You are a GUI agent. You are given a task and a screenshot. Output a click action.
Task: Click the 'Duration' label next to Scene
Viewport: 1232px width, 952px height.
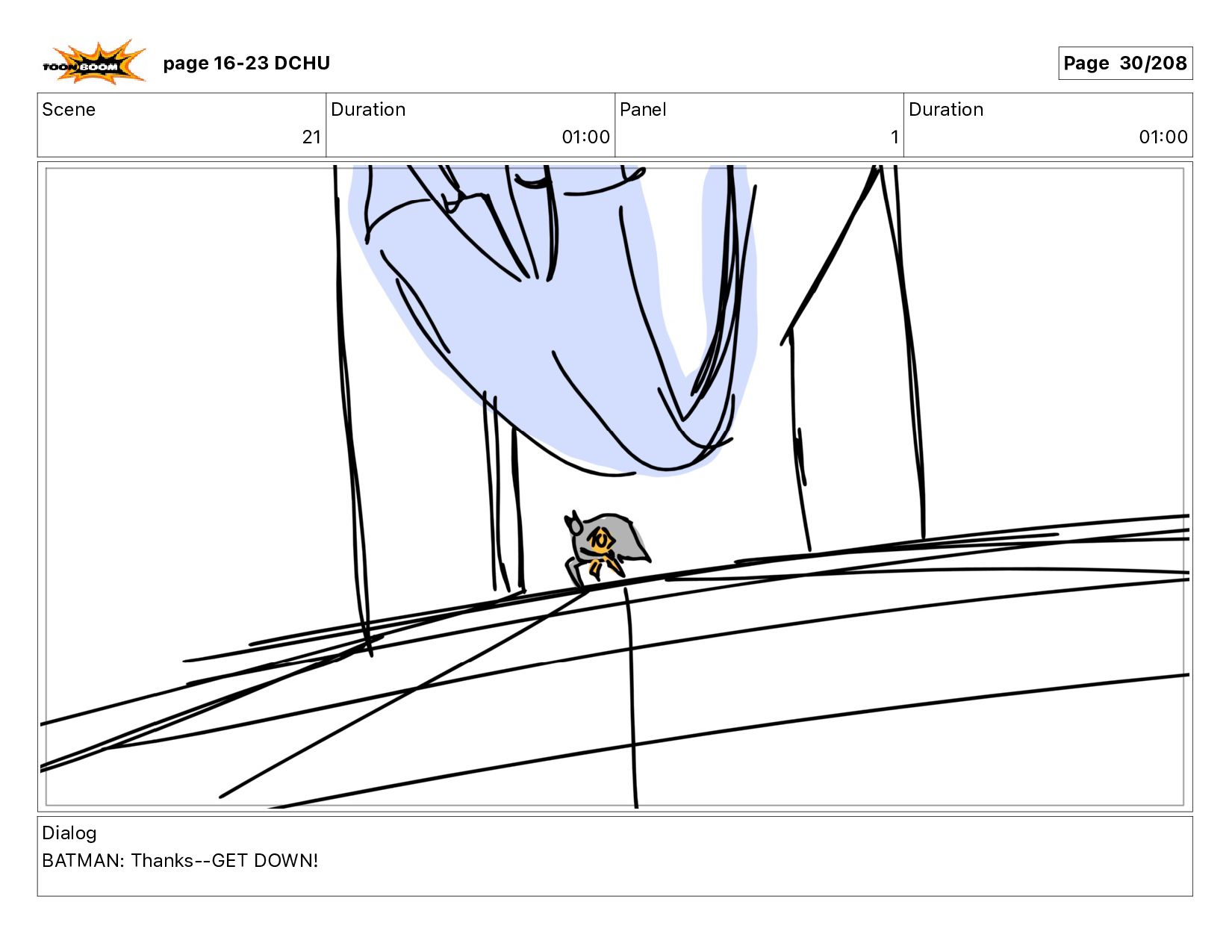368,110
